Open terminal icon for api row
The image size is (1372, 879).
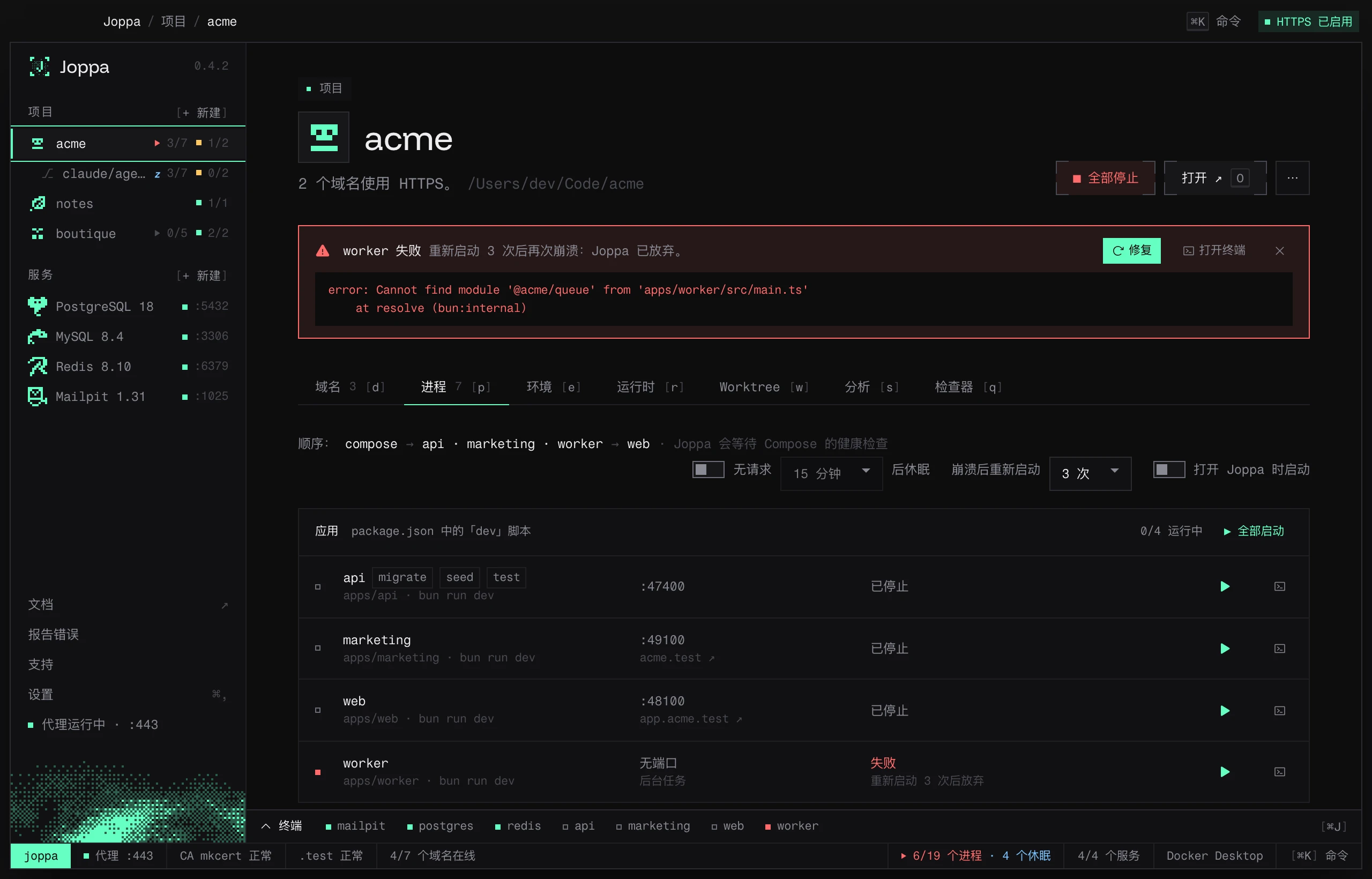click(1279, 586)
